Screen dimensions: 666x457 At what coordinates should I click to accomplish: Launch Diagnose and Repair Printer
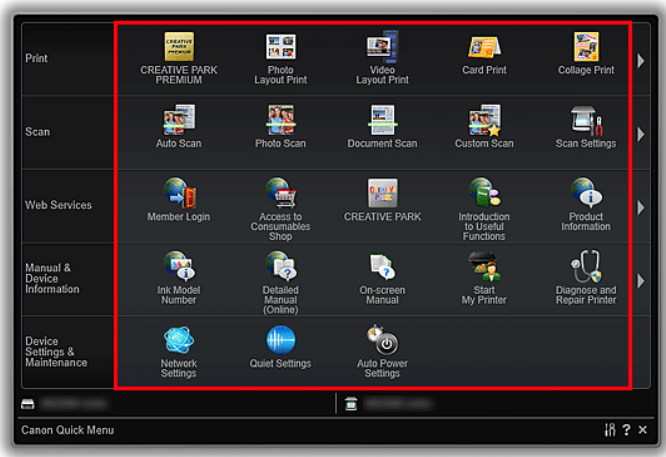click(x=586, y=268)
